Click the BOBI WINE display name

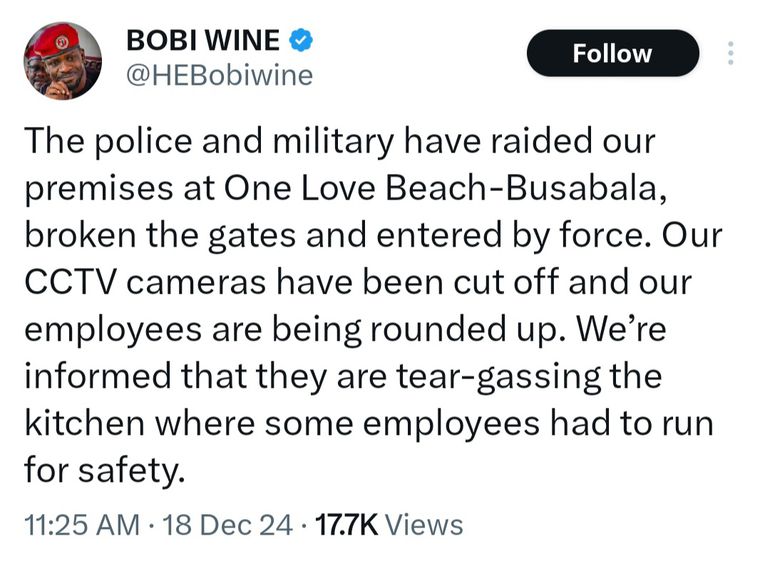203,42
